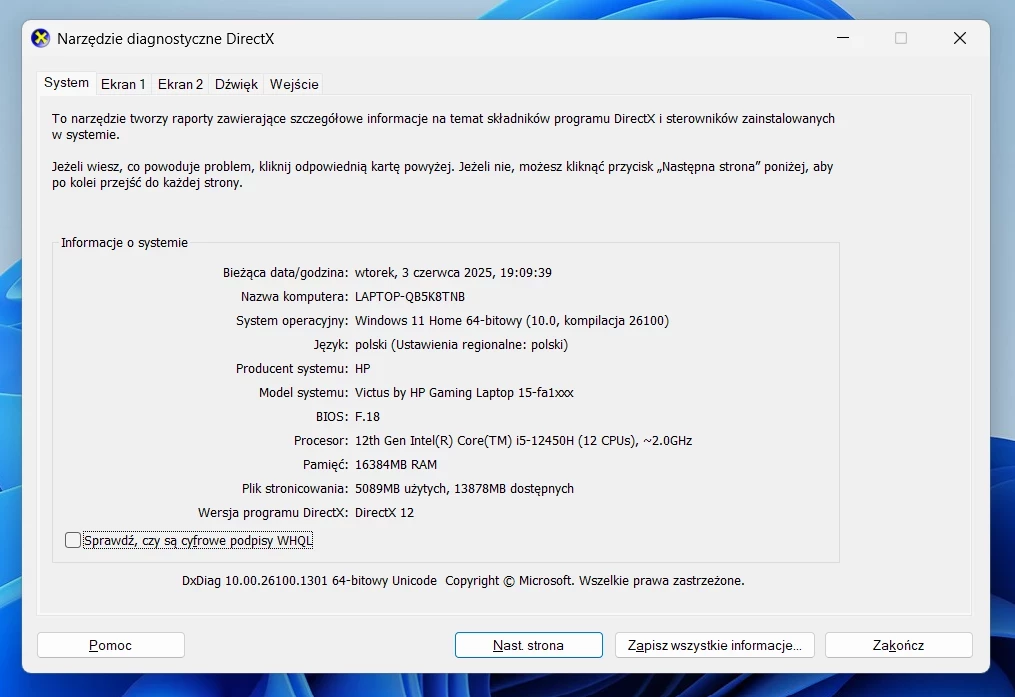This screenshot has height=697, width=1015.
Task: Minimize the DirectX diagnostic window
Action: click(843, 38)
